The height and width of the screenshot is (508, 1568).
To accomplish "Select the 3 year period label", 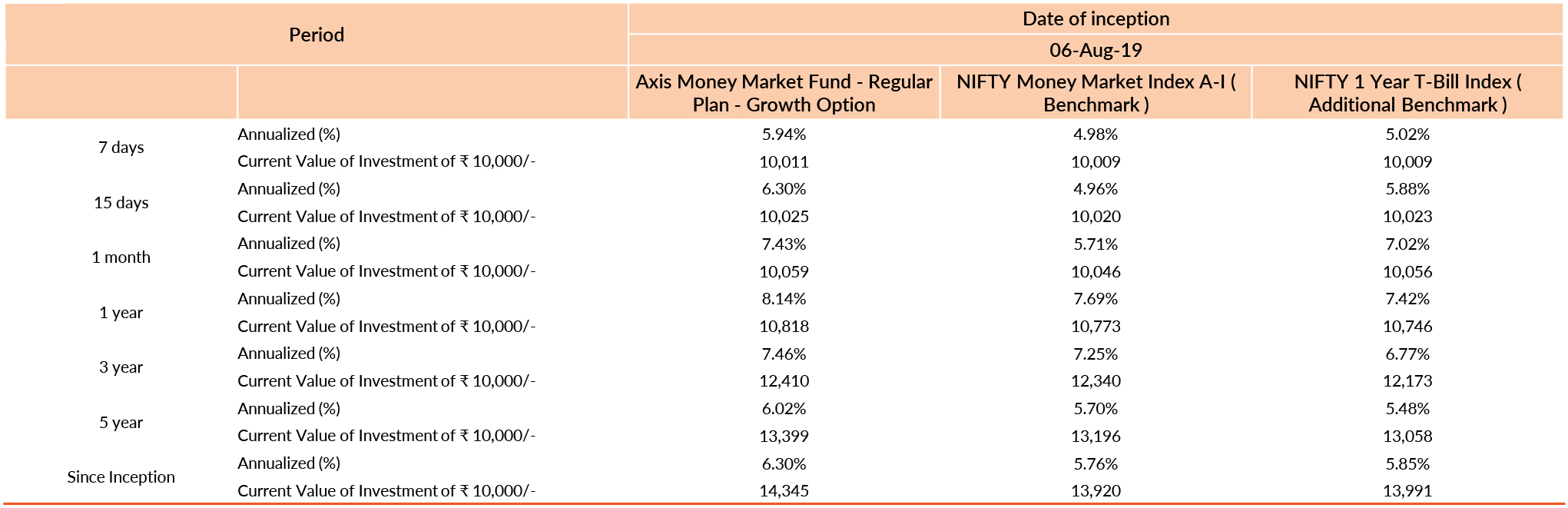I will tap(121, 367).
